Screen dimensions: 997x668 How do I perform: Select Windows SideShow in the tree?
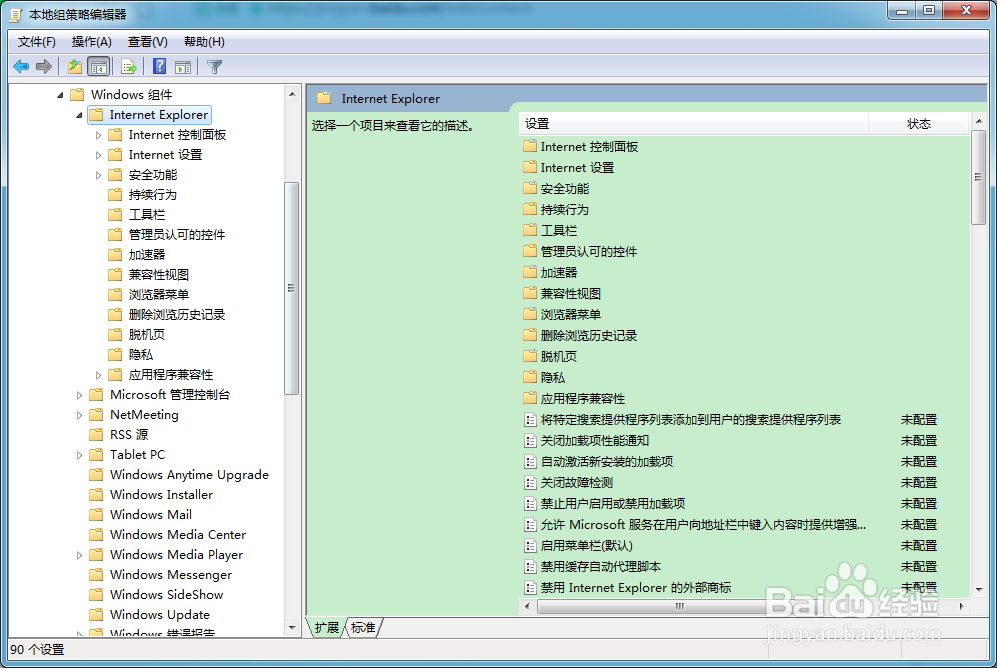(166, 594)
